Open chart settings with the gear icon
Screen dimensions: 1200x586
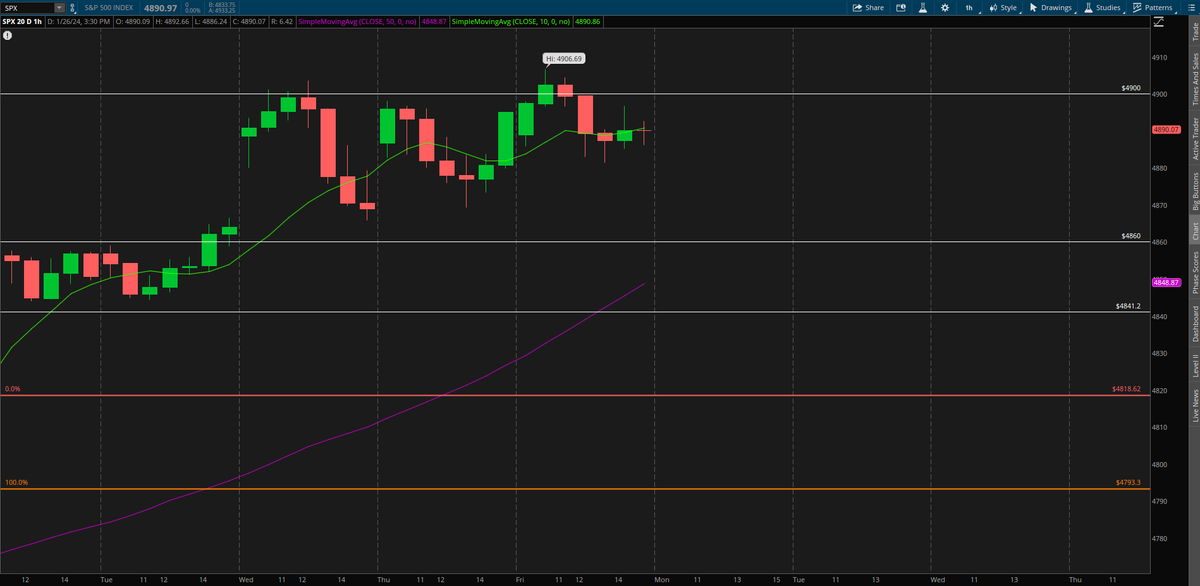943,6
